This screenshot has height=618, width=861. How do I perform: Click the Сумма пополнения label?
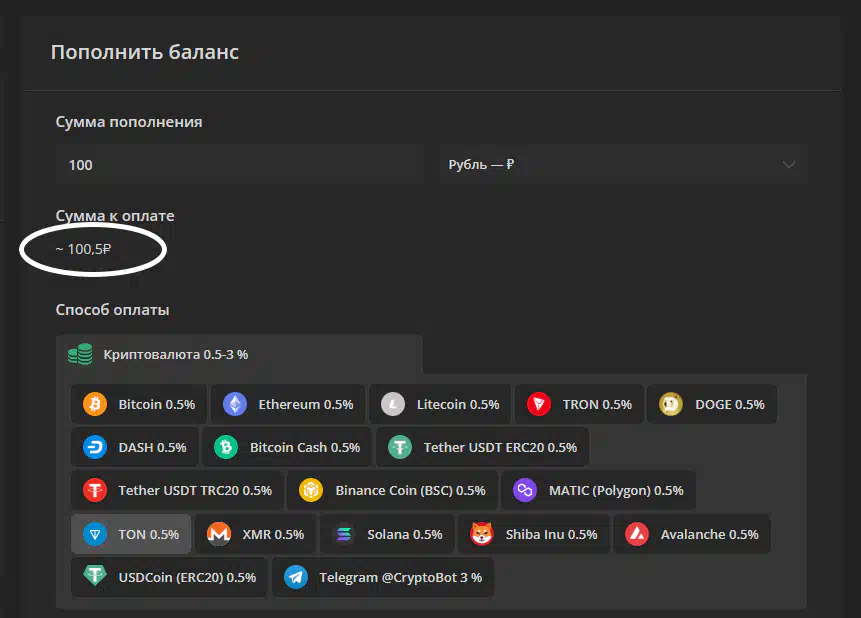pos(129,122)
